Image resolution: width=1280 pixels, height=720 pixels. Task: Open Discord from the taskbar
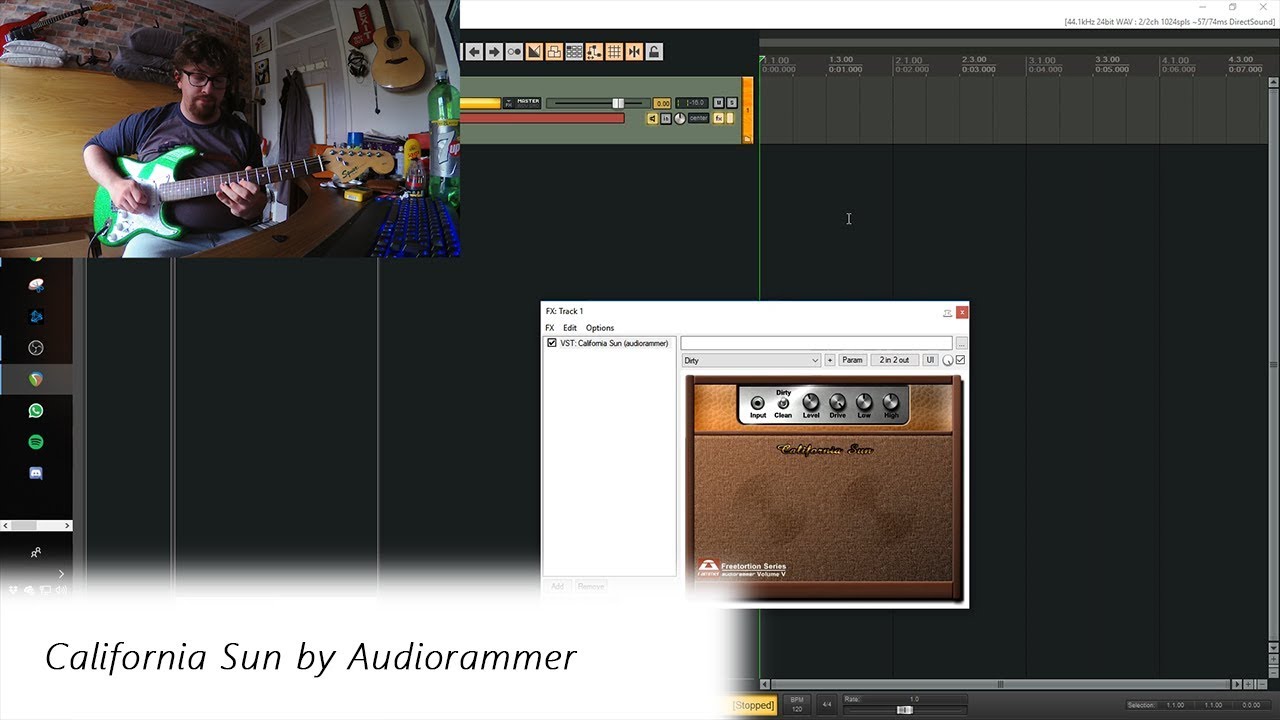[x=36, y=473]
